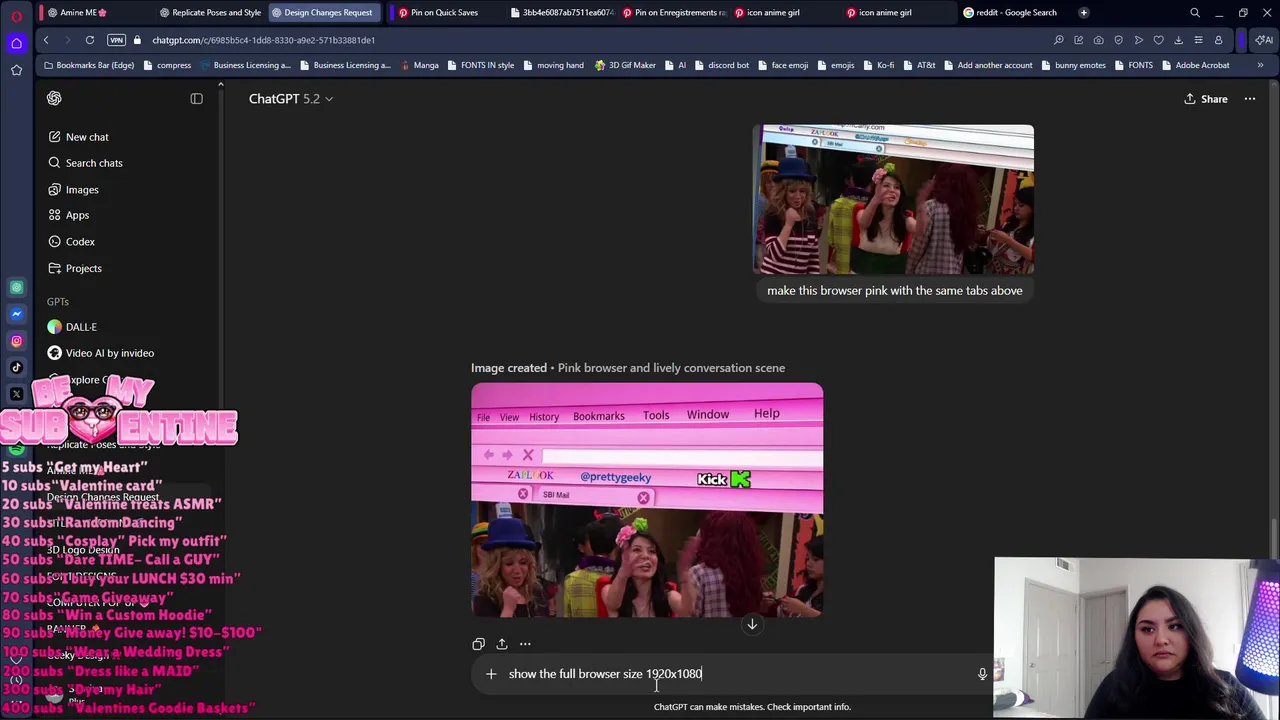Take a snapshot with the camera icon

pos(1099,40)
